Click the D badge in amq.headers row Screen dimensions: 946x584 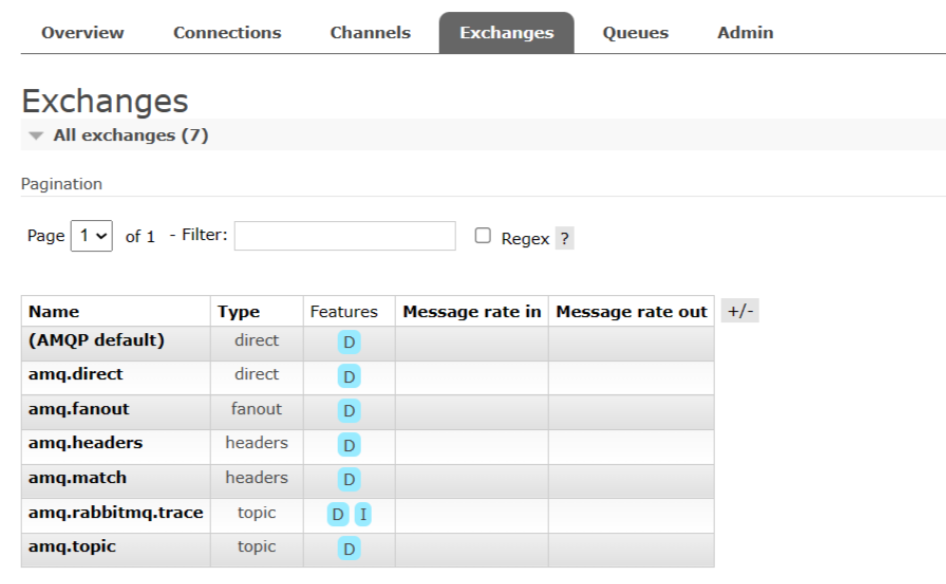[349, 445]
